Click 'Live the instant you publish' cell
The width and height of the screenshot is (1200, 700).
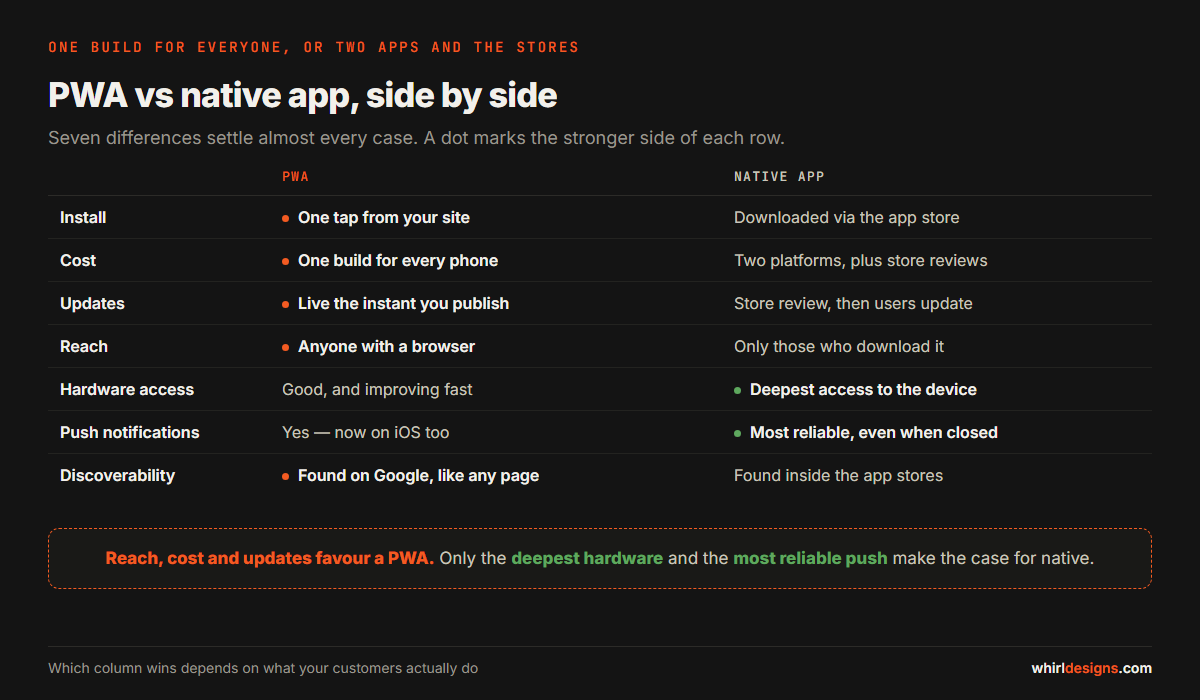click(403, 303)
